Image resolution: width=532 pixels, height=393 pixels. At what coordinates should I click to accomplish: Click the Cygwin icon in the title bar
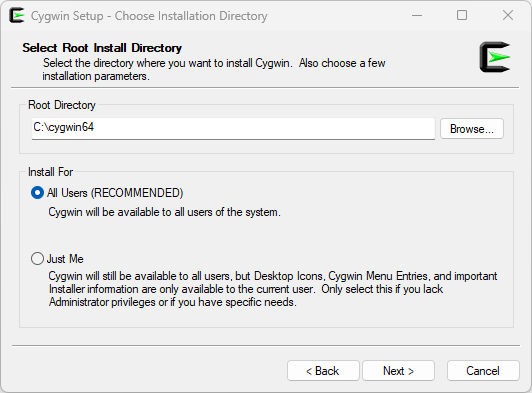pos(17,15)
